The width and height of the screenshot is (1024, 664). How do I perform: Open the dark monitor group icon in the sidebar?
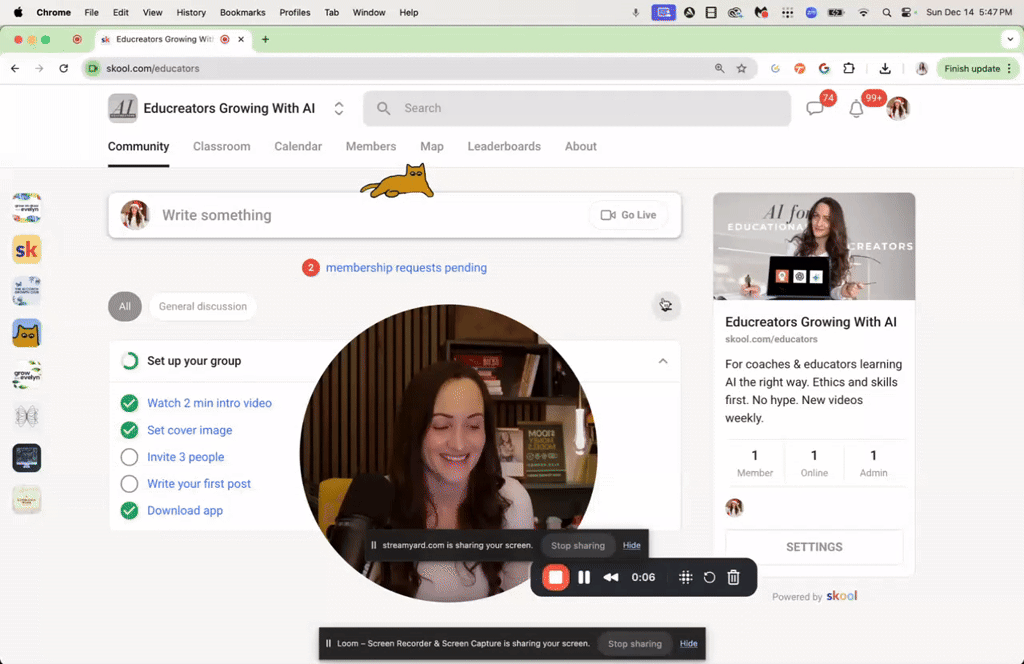27,458
